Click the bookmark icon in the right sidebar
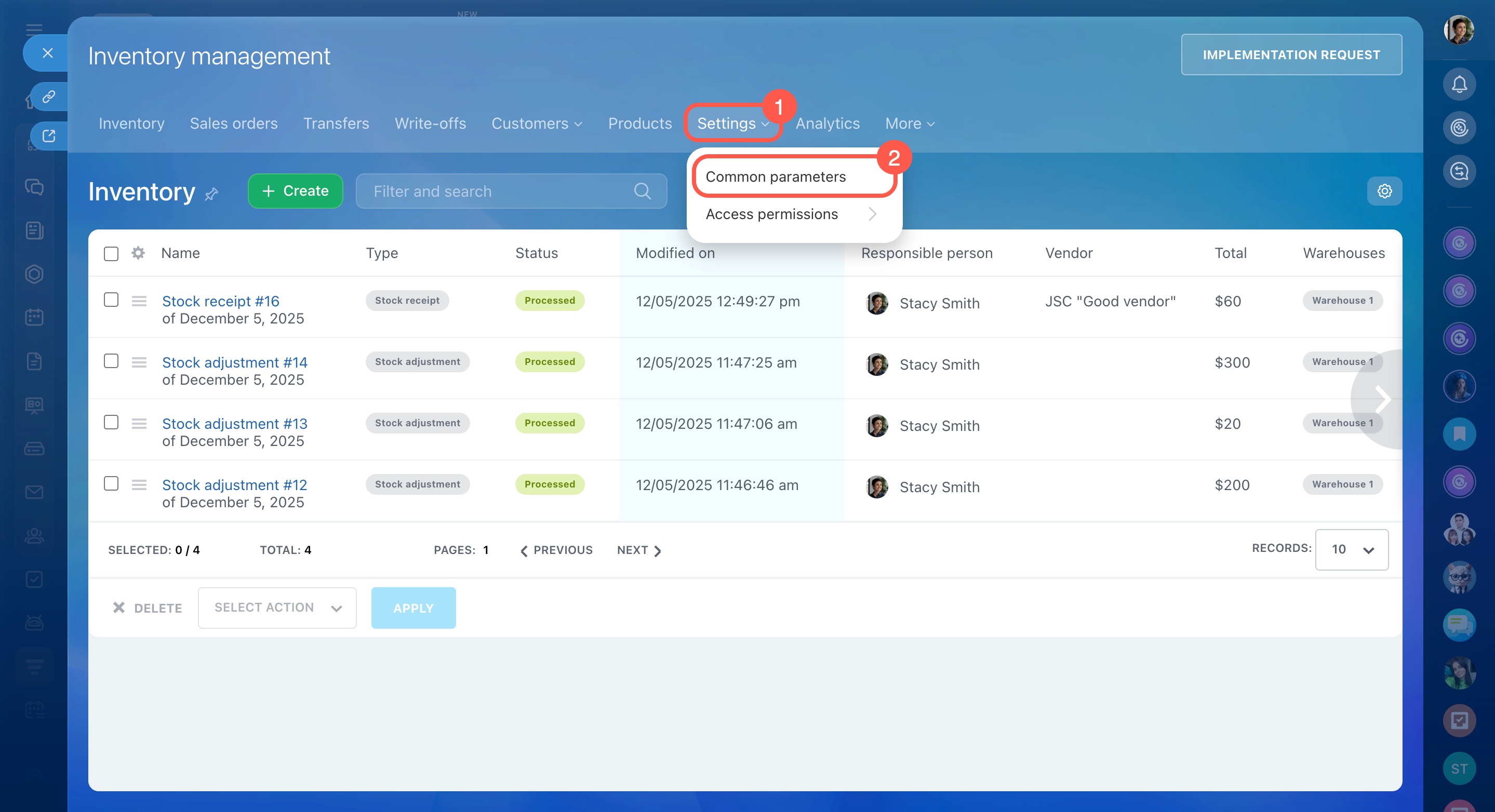The height and width of the screenshot is (812, 1495). pos(1459,434)
